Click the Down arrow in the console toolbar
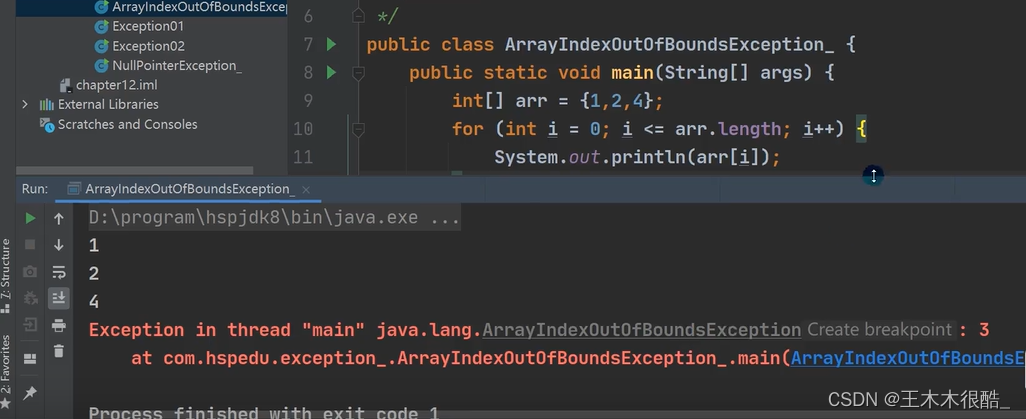The width and height of the screenshot is (1026, 419). tap(59, 245)
